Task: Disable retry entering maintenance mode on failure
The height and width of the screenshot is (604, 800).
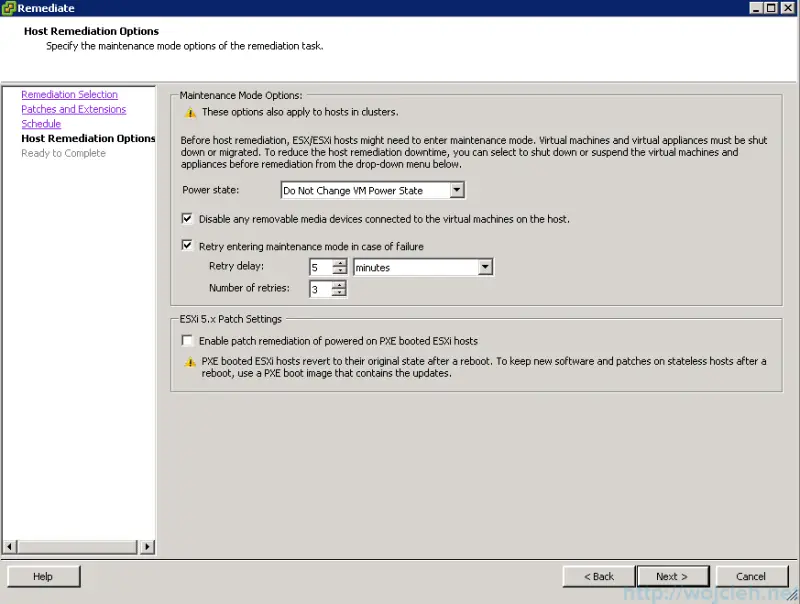Action: [187, 244]
